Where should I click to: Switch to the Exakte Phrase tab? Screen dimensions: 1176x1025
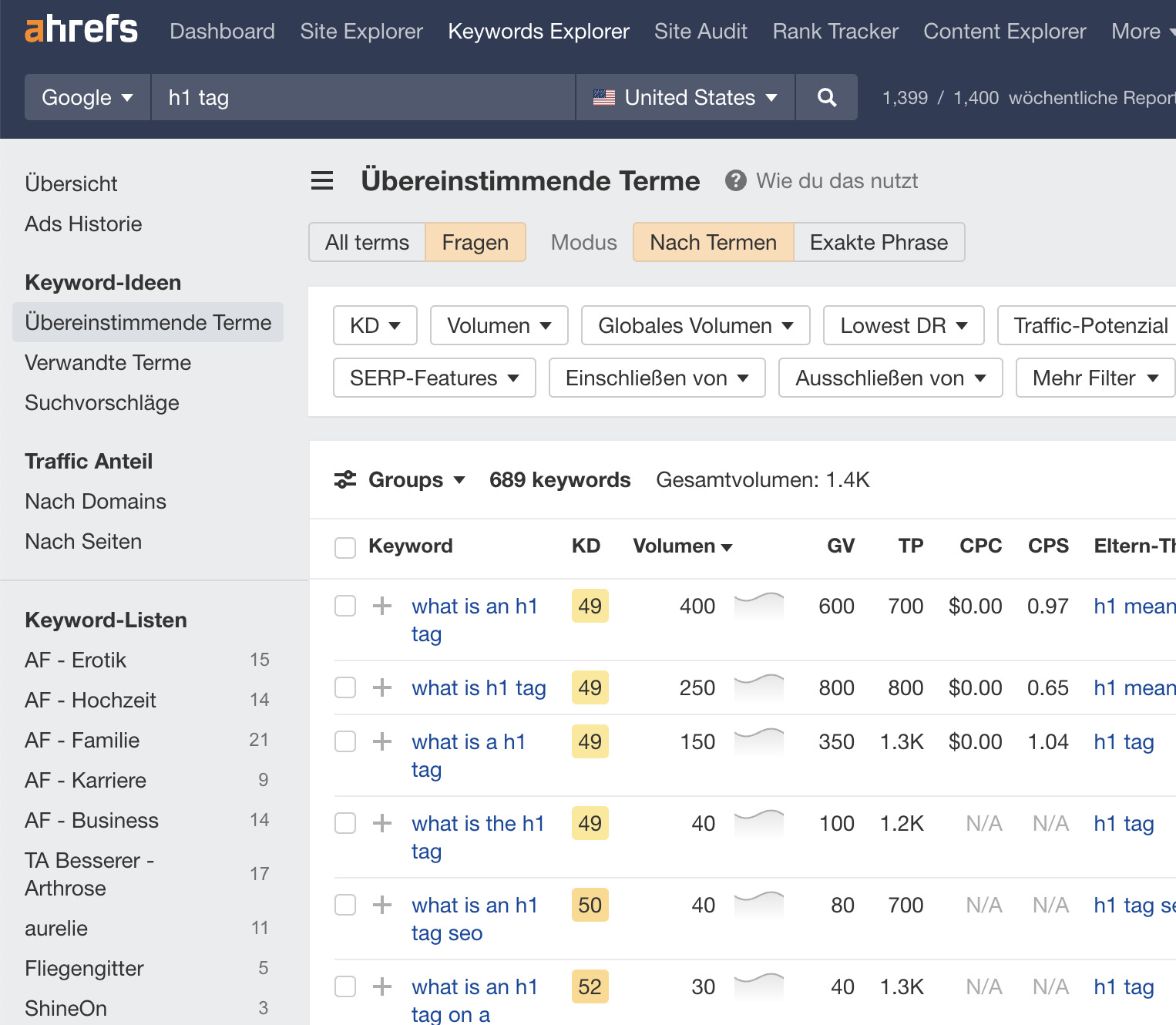878,241
